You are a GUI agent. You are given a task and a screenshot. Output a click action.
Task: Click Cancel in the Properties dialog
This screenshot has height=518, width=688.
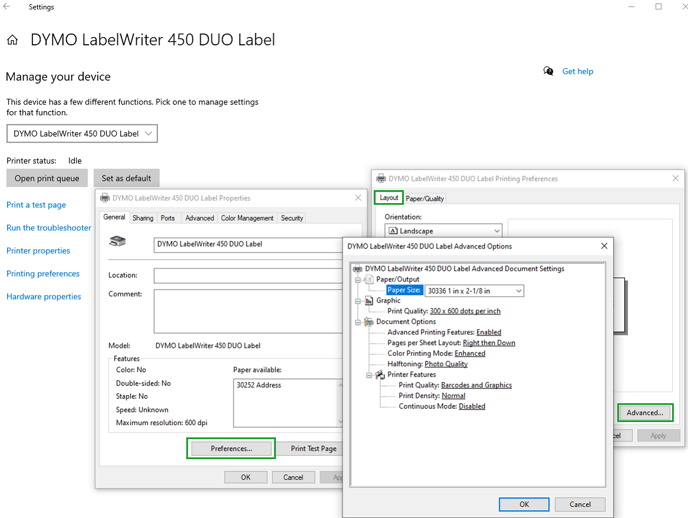293,477
